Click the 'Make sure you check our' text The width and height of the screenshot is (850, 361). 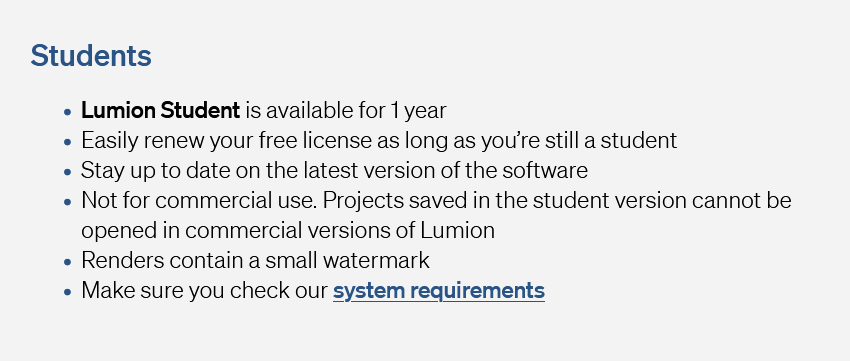point(205,291)
